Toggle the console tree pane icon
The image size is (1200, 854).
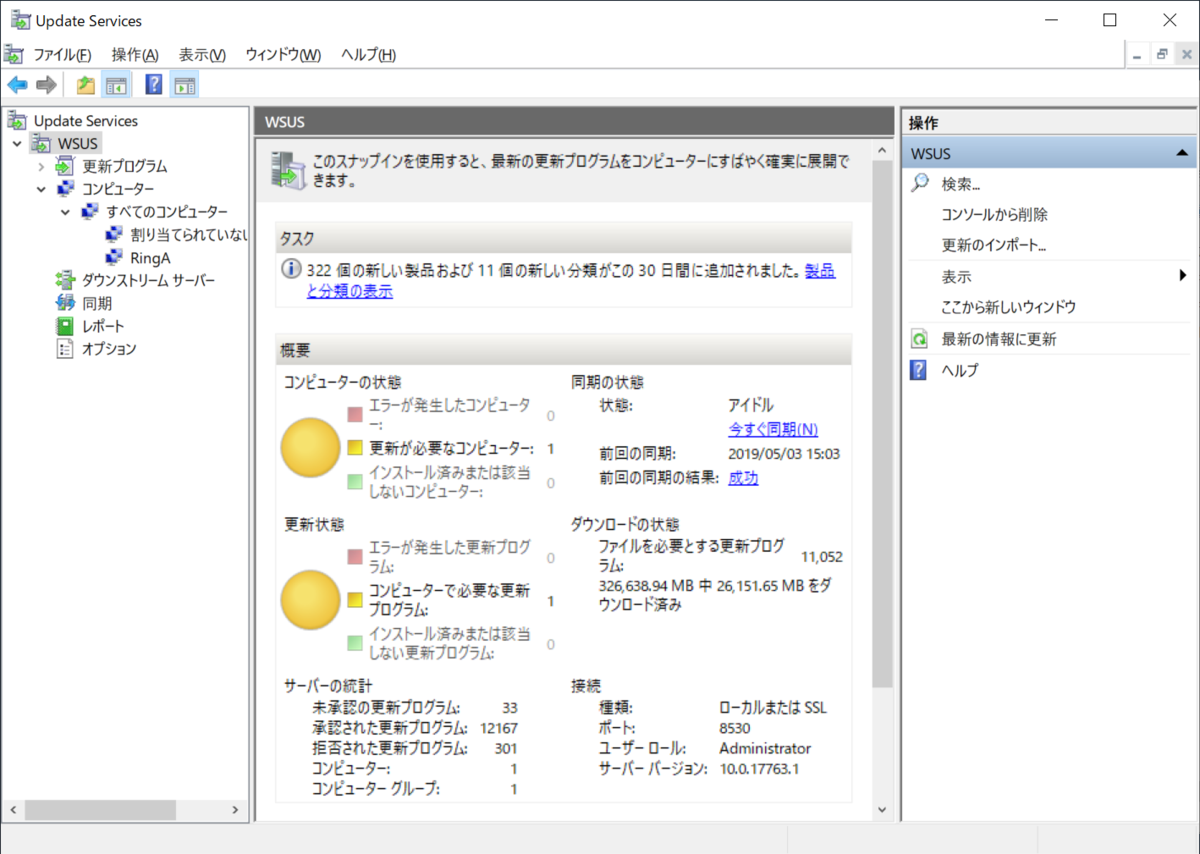point(116,85)
